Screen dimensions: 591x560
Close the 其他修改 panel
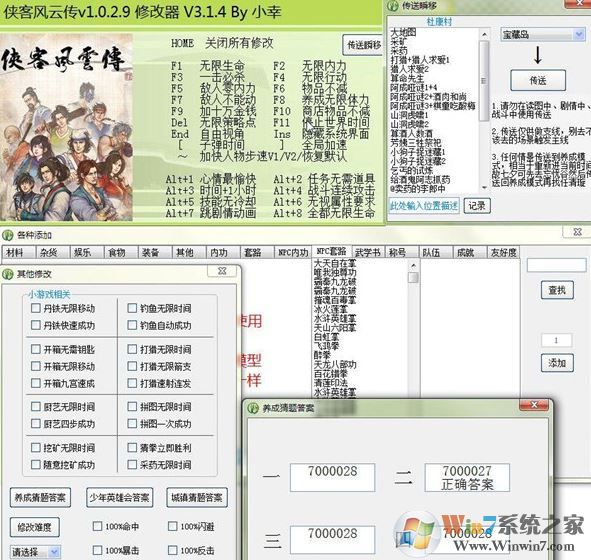coord(222,271)
